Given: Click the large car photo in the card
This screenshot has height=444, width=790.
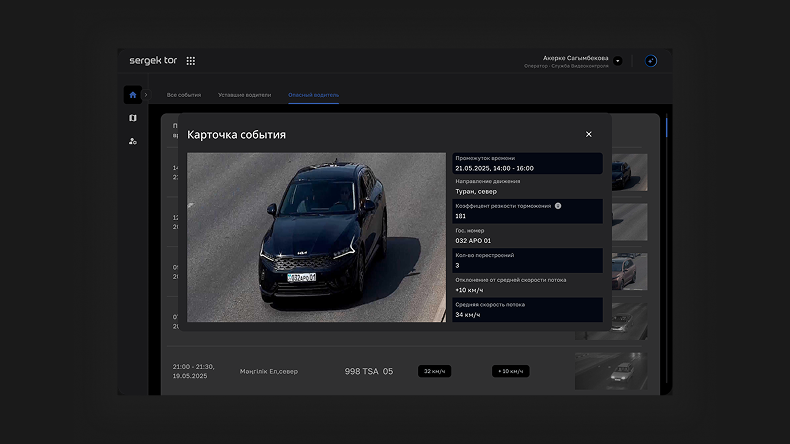Looking at the screenshot, I should (x=316, y=237).
